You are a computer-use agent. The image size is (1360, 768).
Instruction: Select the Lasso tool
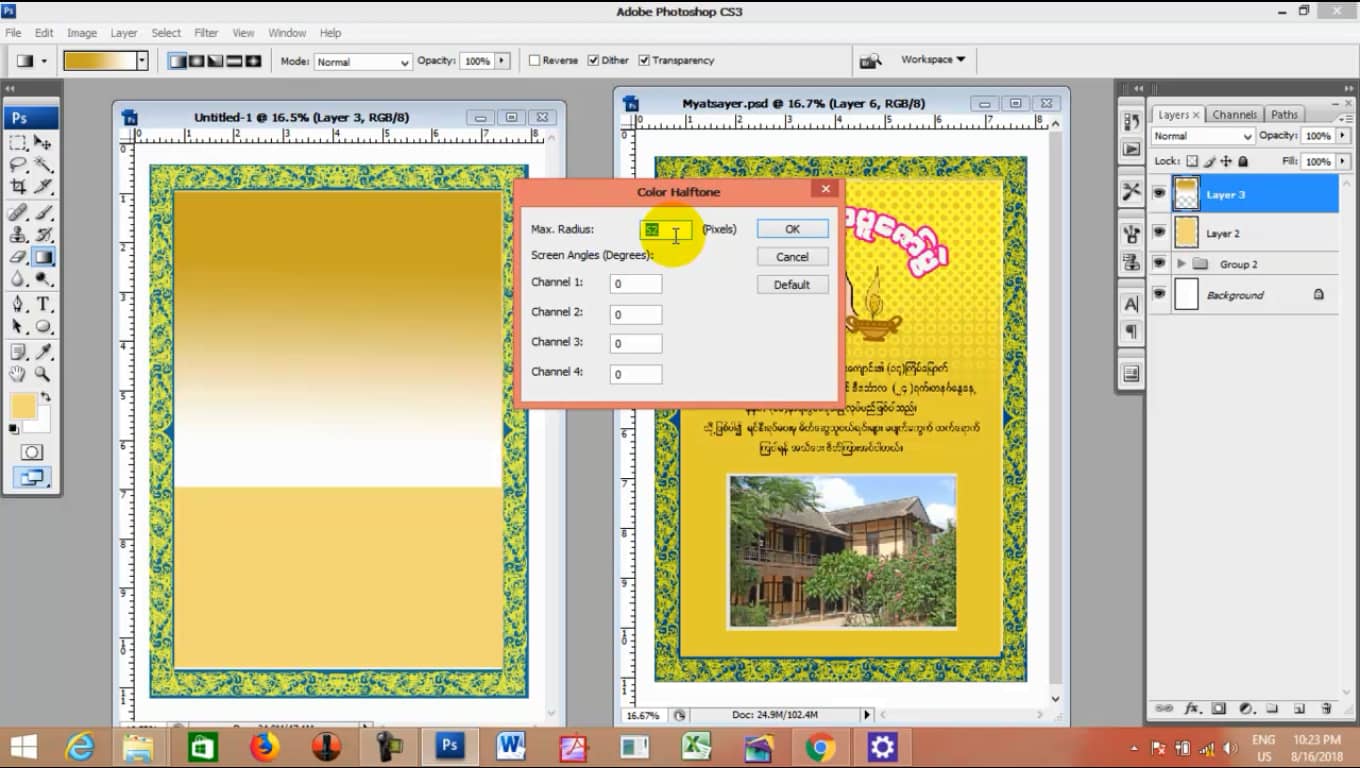pos(18,164)
